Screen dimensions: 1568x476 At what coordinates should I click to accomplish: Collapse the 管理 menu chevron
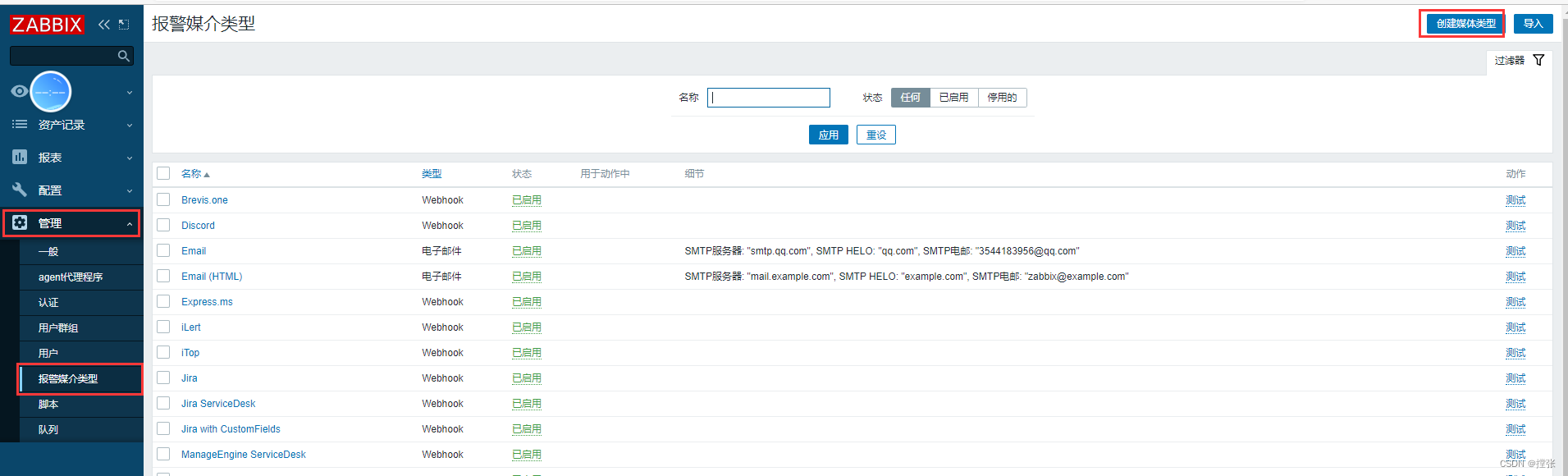tap(130, 223)
